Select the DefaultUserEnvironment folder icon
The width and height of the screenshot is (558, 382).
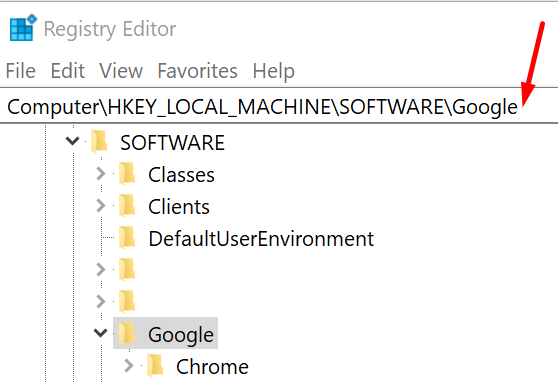click(x=127, y=237)
